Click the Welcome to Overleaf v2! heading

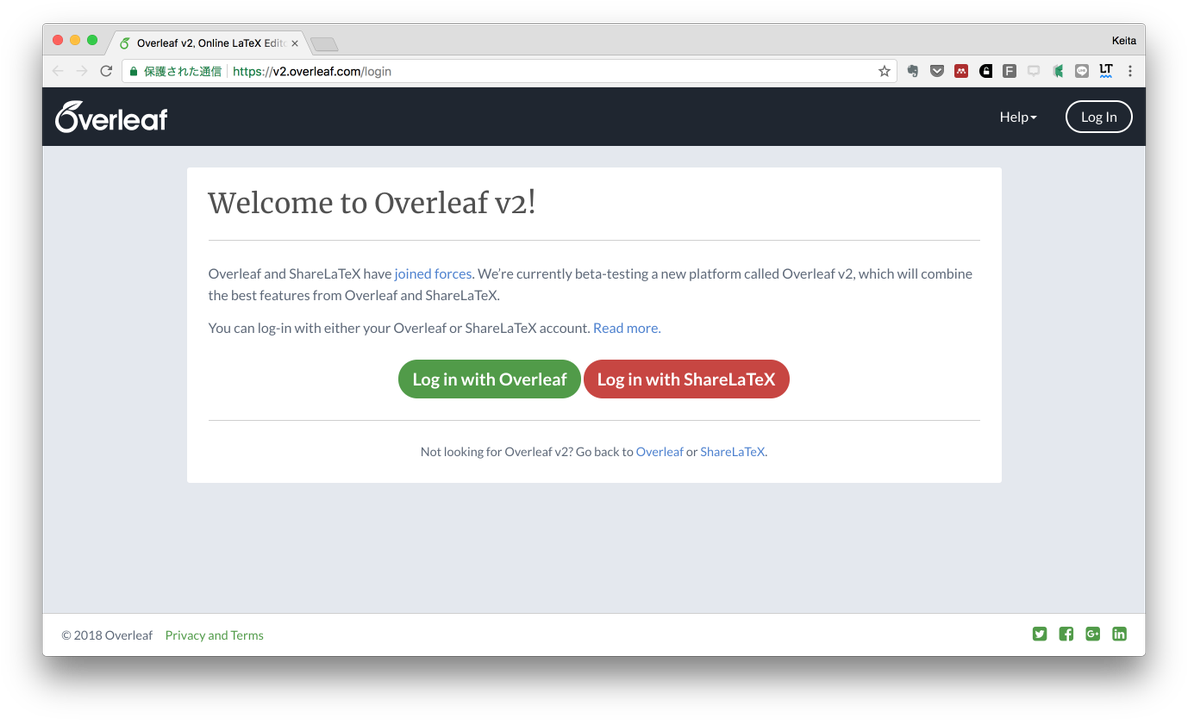click(372, 203)
